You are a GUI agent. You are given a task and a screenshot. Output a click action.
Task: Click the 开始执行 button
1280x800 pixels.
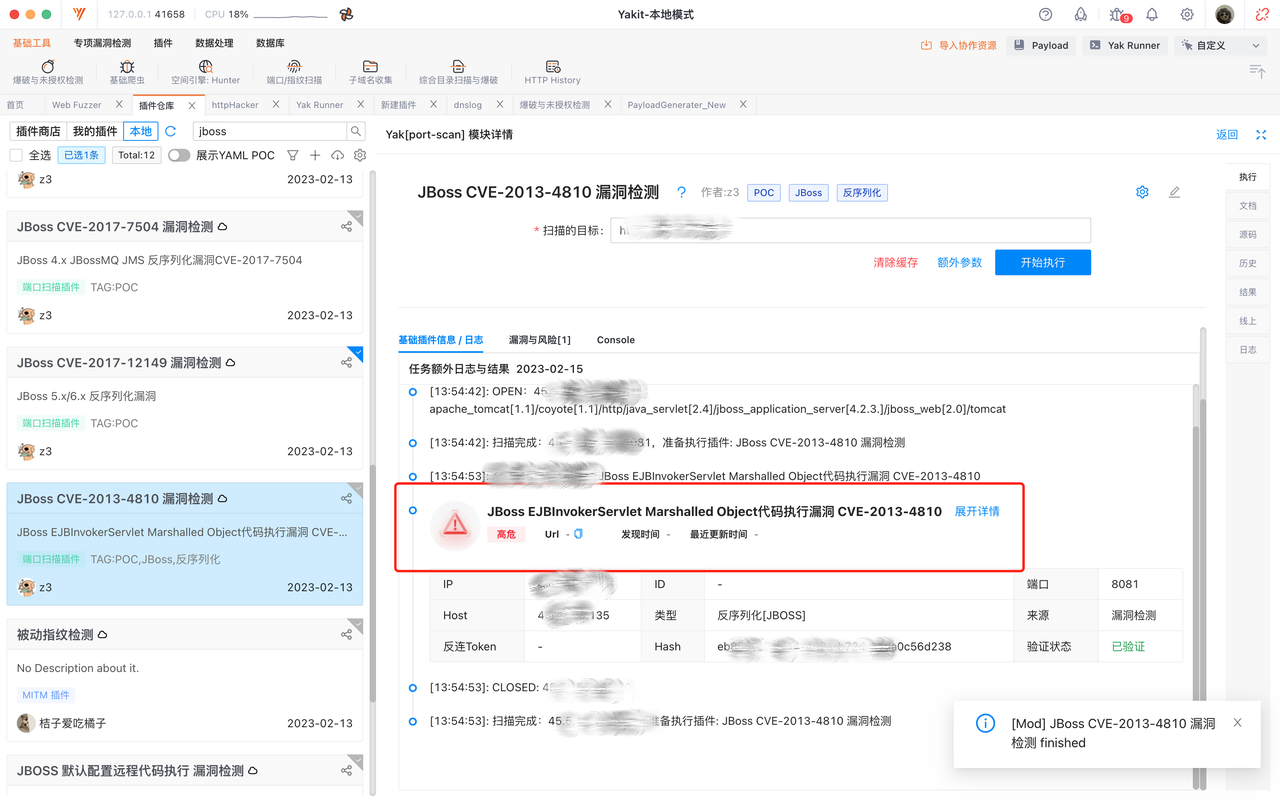[1043, 262]
